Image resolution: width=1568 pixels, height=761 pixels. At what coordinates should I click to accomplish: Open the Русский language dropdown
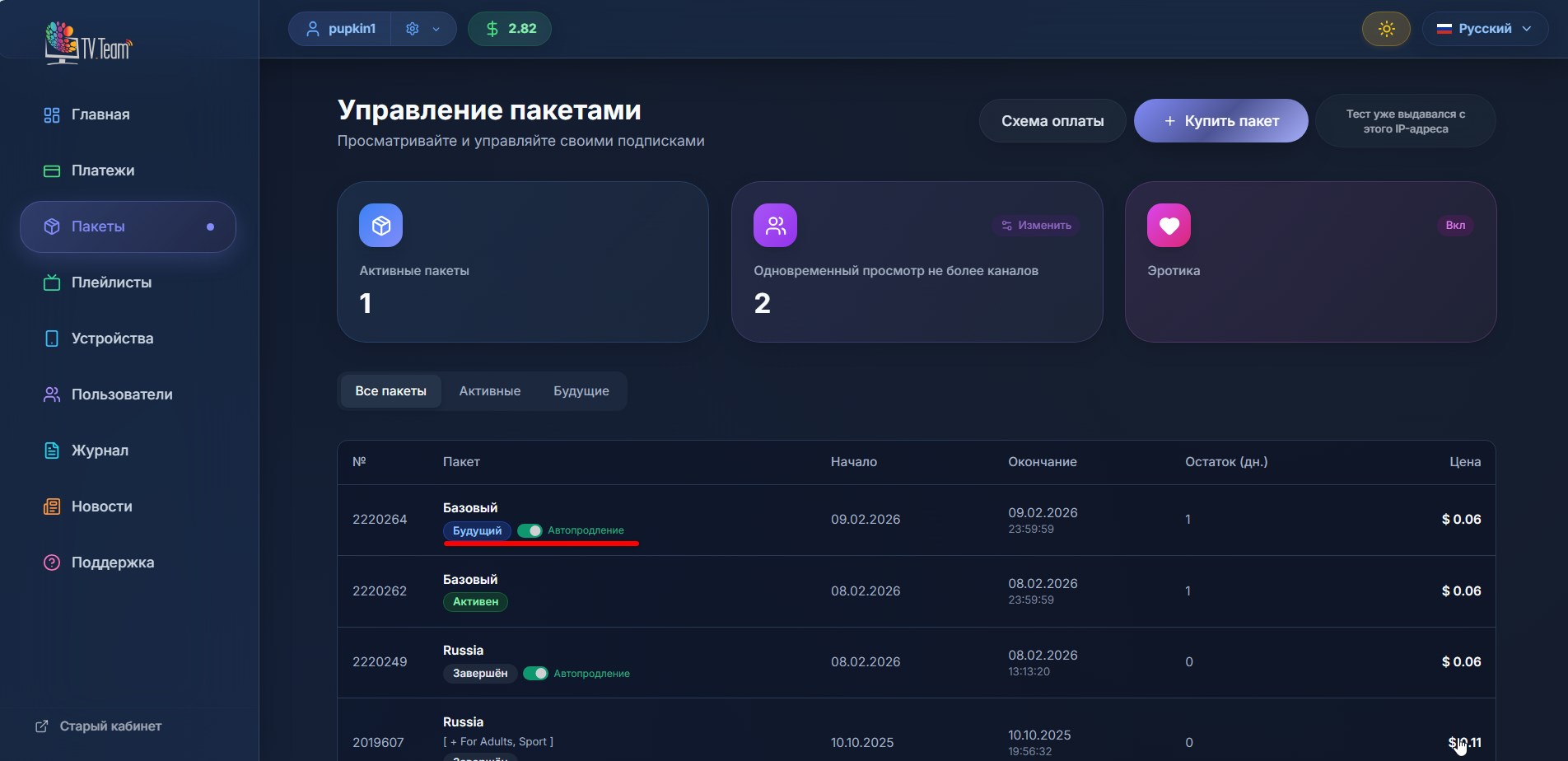coord(1484,29)
